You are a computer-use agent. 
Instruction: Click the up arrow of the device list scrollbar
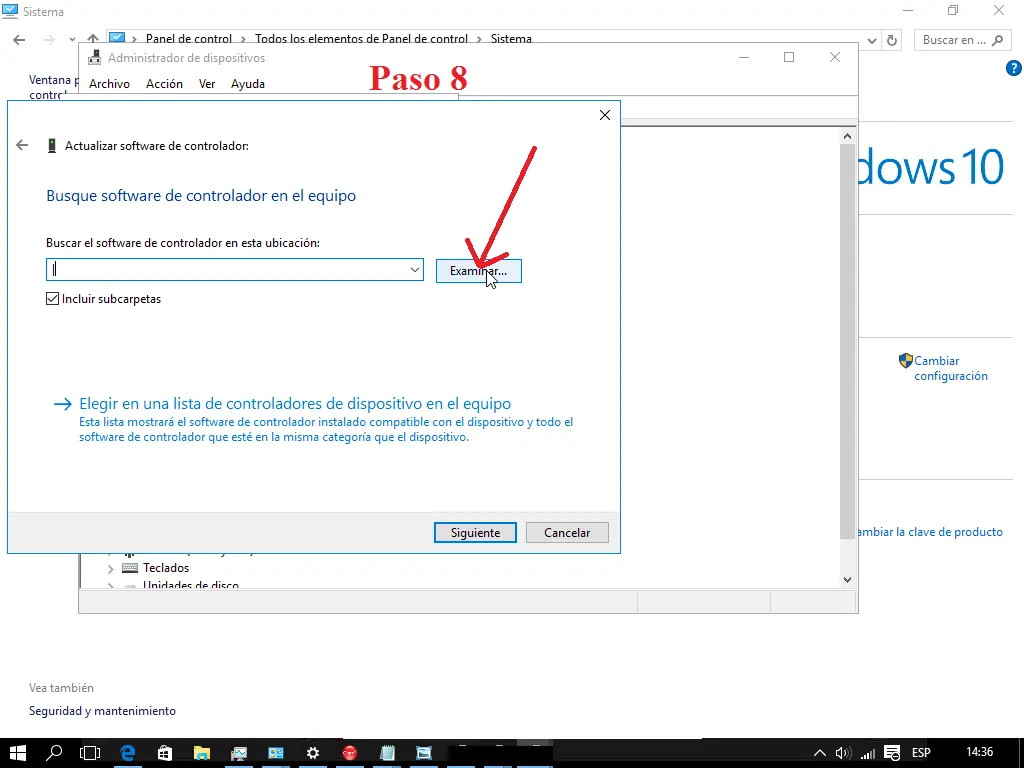tap(847, 136)
